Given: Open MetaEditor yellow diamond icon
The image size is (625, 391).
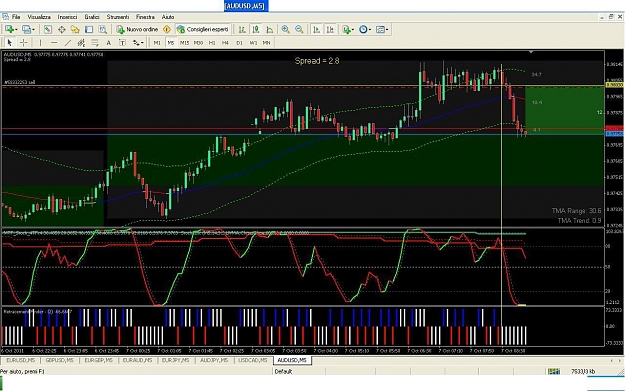Looking at the screenshot, I should (167, 29).
